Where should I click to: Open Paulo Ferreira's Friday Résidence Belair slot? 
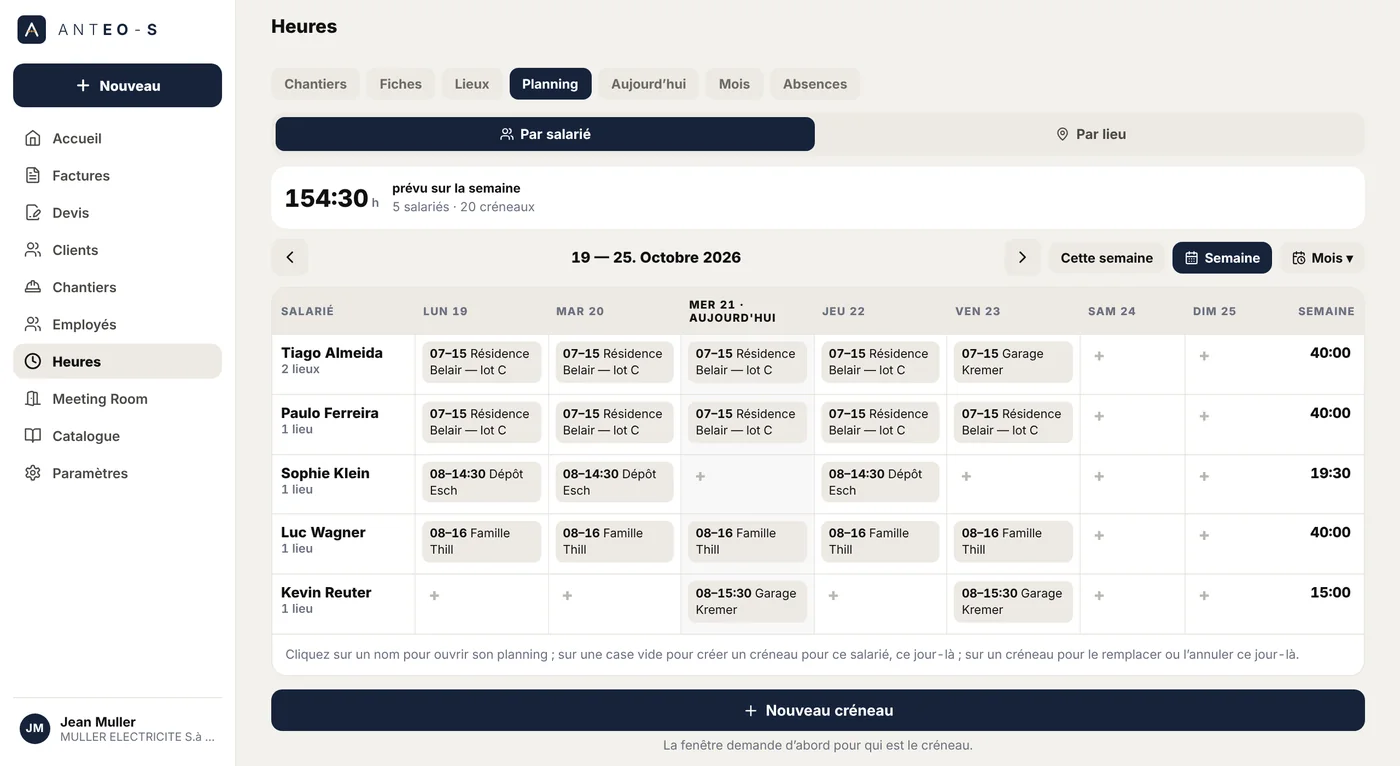[1014, 422]
